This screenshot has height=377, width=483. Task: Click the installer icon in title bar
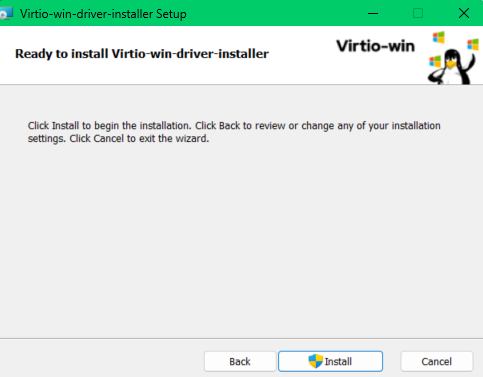point(6,14)
